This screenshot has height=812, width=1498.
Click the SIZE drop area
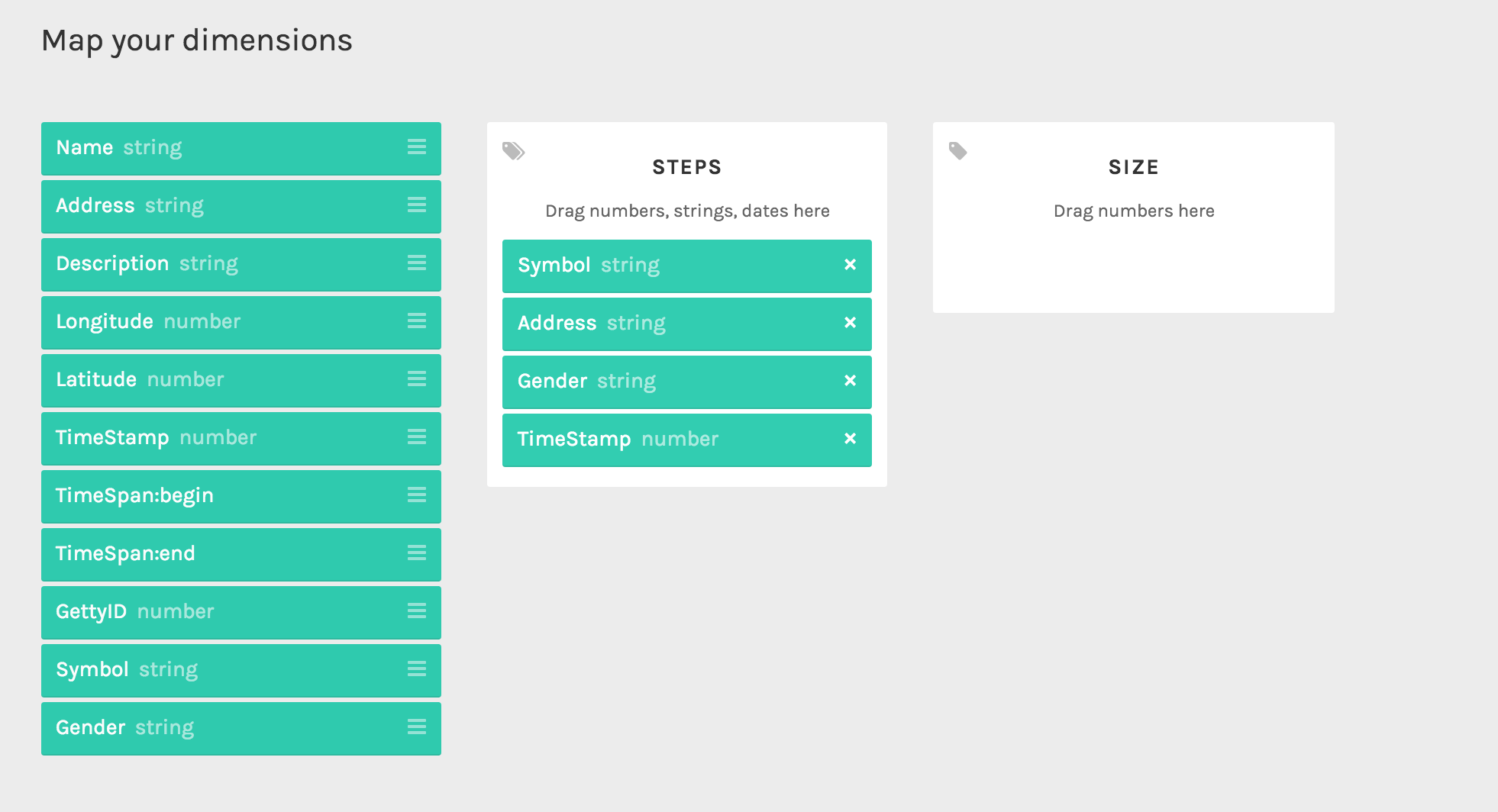1134,217
